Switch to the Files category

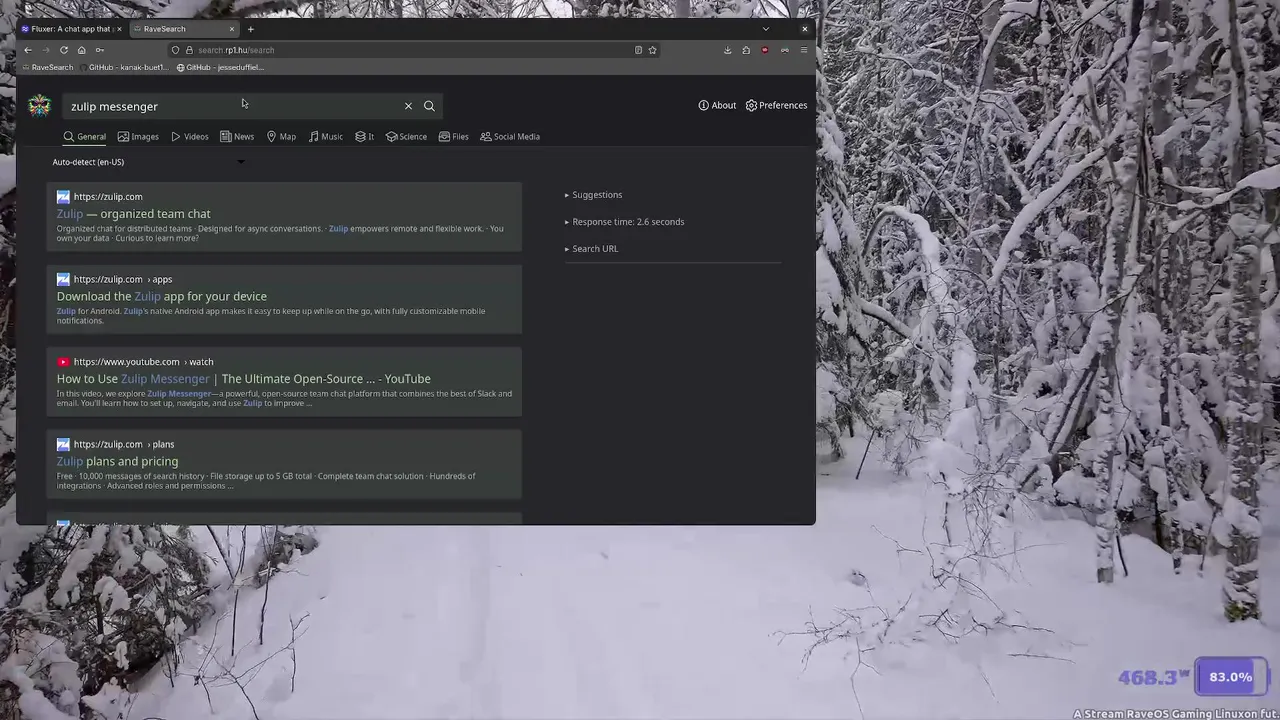[453, 136]
